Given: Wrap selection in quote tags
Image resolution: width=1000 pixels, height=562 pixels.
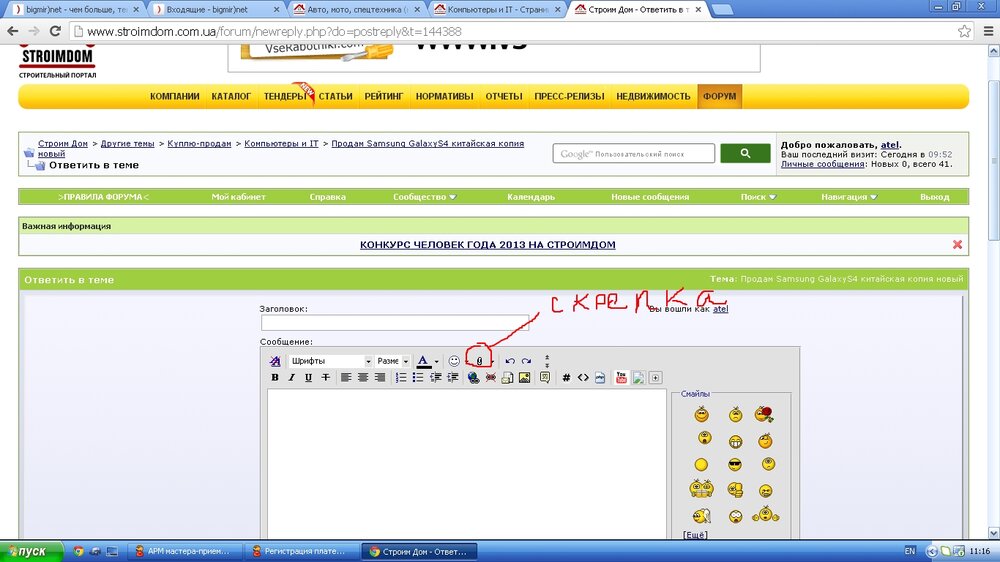Looking at the screenshot, I should 545,378.
